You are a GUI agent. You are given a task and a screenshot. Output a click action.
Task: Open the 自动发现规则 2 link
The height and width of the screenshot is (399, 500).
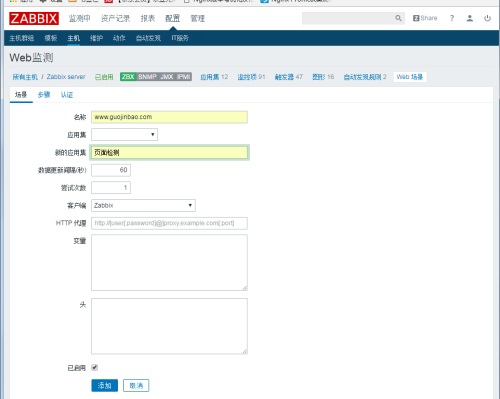(x=365, y=77)
